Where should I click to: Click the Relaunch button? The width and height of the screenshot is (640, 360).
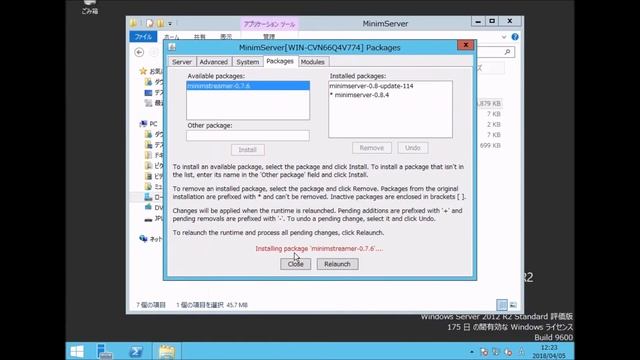coord(338,264)
